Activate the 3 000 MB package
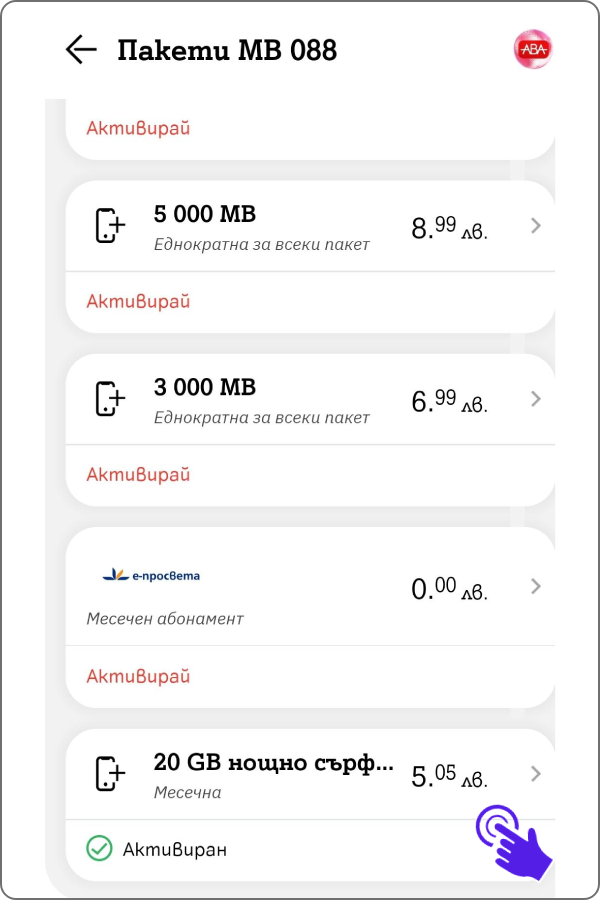600x900 pixels. 138,475
